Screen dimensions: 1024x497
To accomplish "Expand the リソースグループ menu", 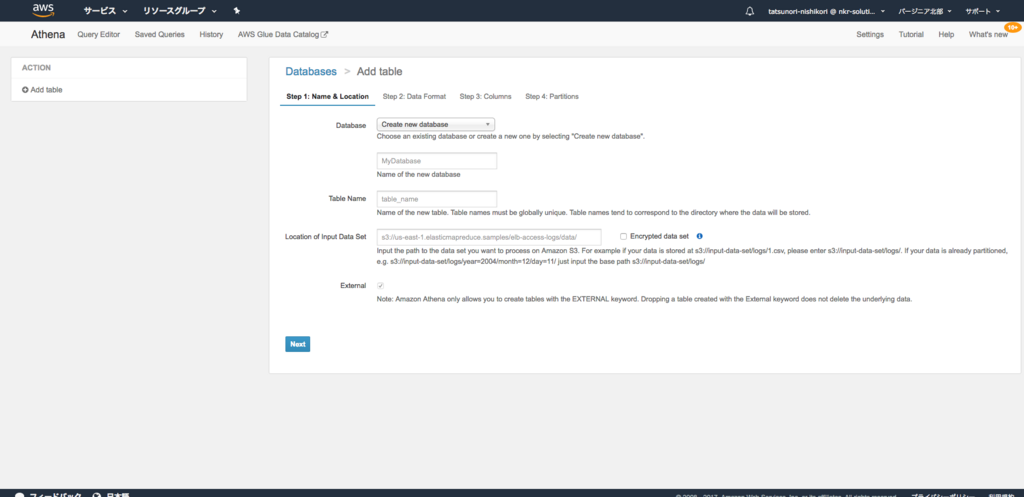I will (x=180, y=11).
